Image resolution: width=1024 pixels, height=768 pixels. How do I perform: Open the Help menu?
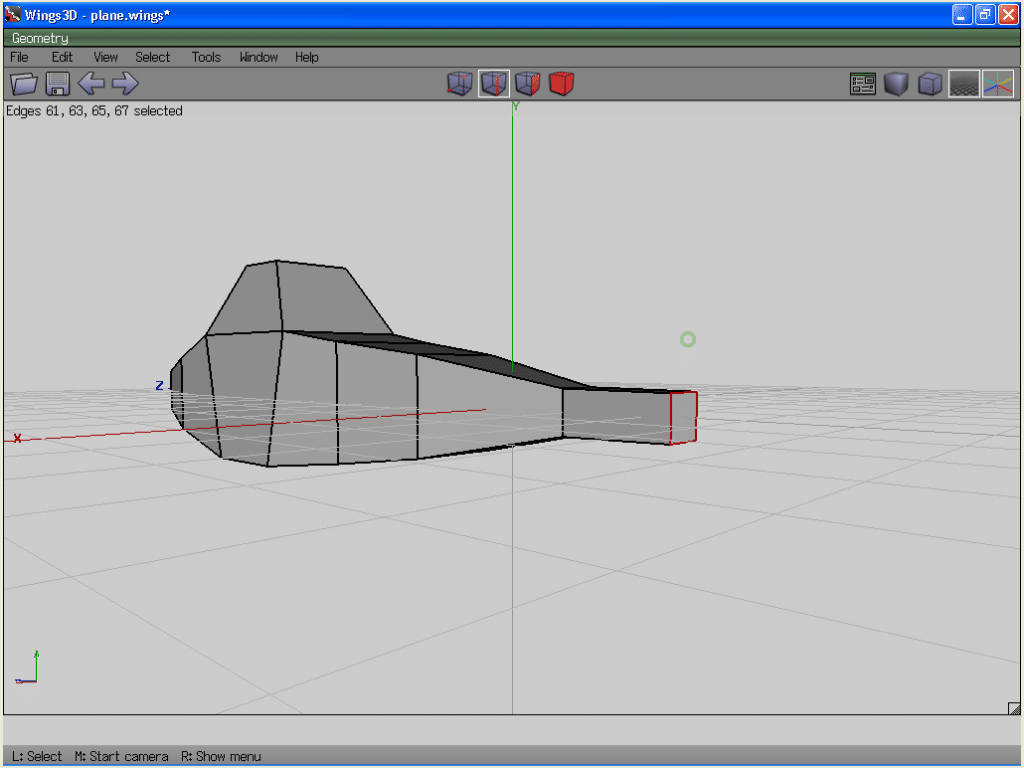(306, 57)
